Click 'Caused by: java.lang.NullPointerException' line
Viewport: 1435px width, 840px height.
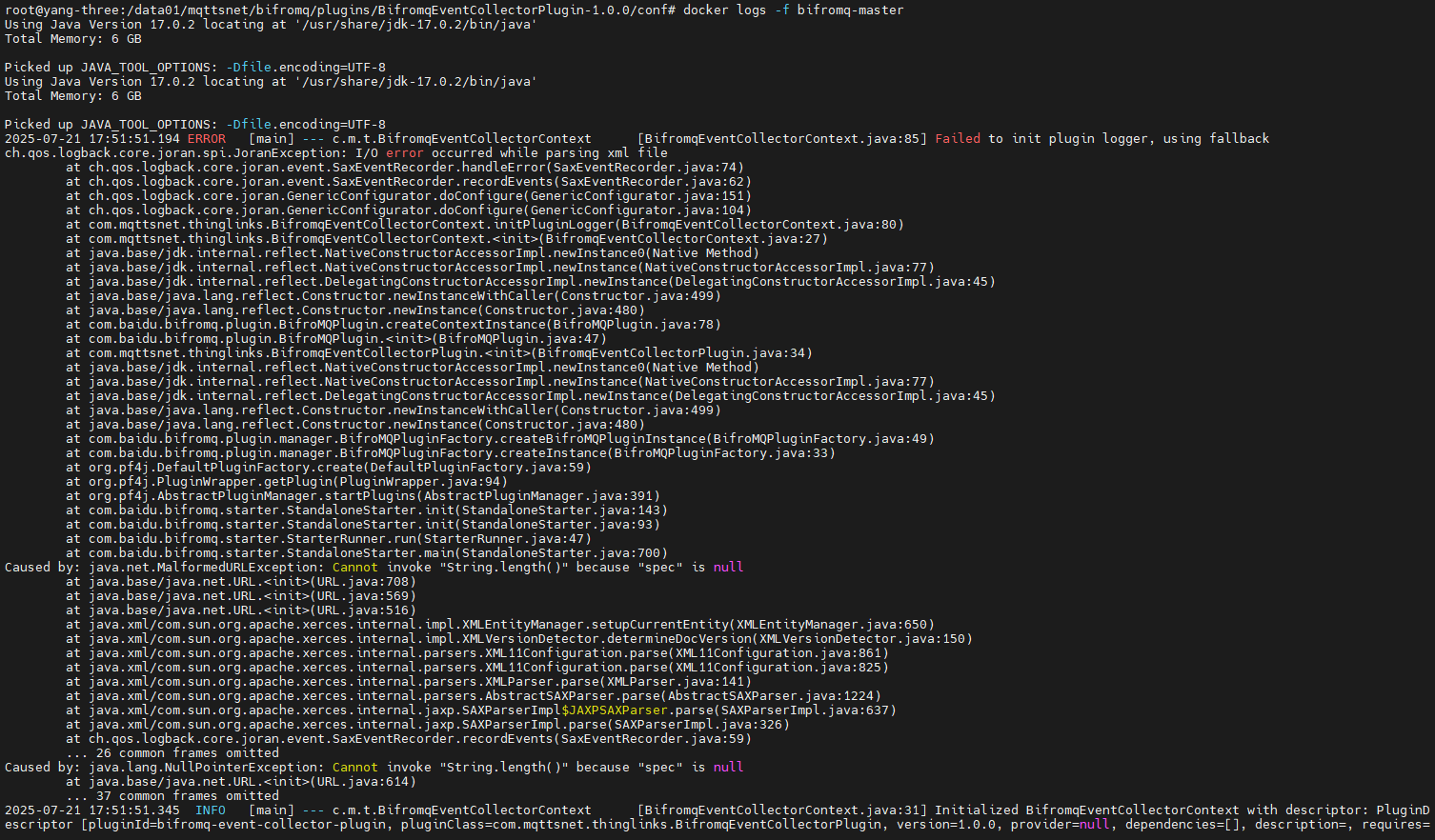[374, 768]
